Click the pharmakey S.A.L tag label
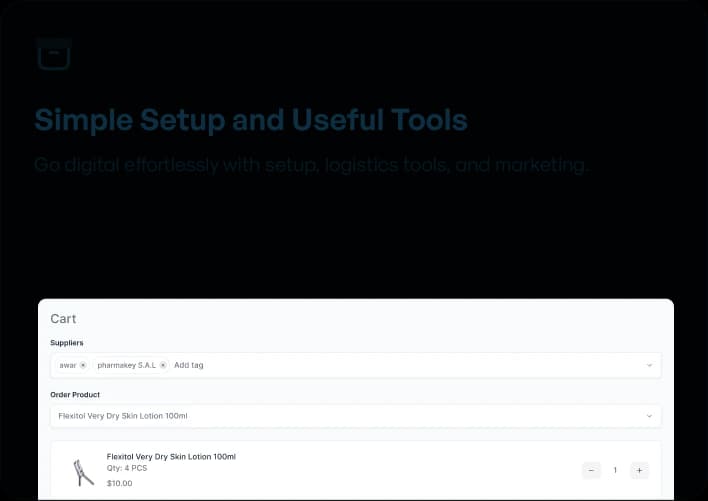708x501 pixels. coord(126,365)
